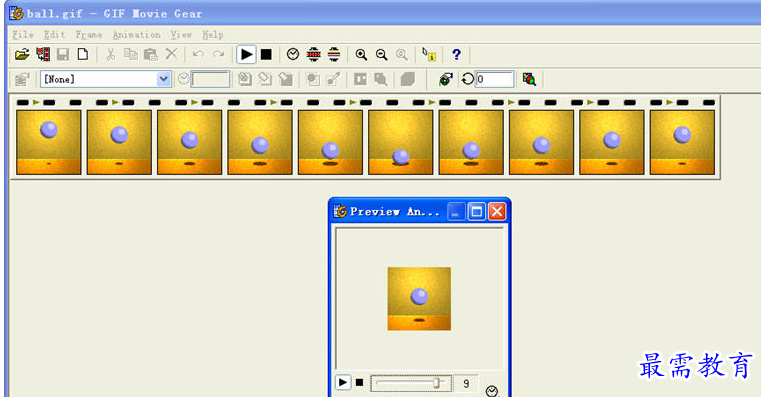Screen dimensions: 761x397
Task: Click the grayed layered sheet icon
Action: [x=407, y=79]
